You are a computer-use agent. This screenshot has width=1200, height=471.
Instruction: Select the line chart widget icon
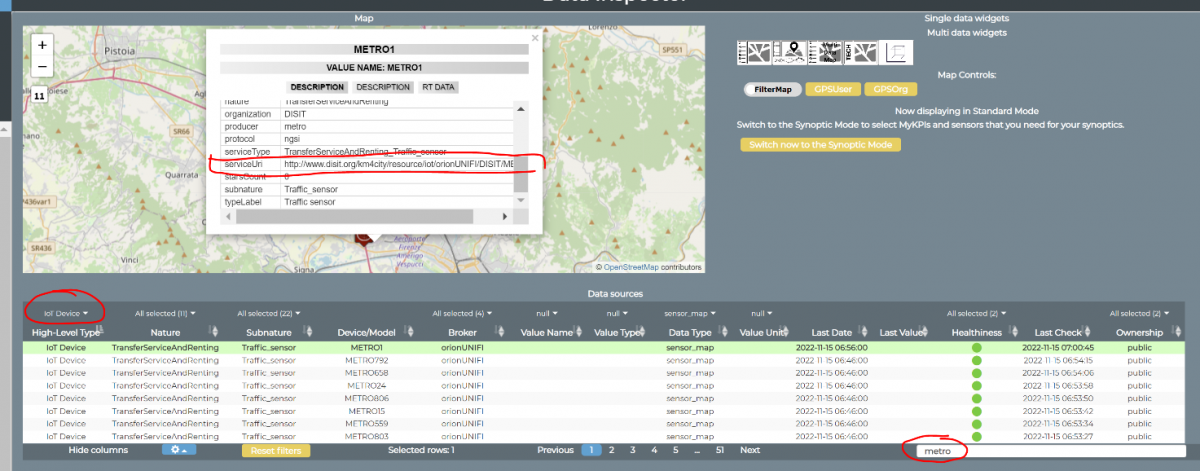(x=897, y=53)
